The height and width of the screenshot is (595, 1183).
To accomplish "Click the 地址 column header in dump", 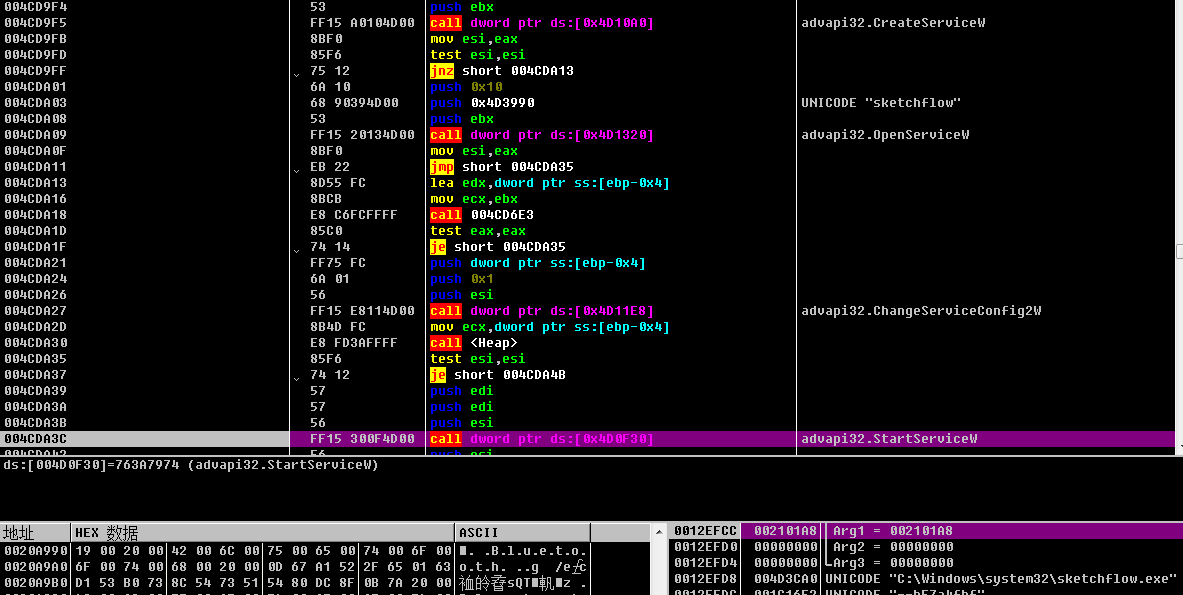I will pos(19,533).
